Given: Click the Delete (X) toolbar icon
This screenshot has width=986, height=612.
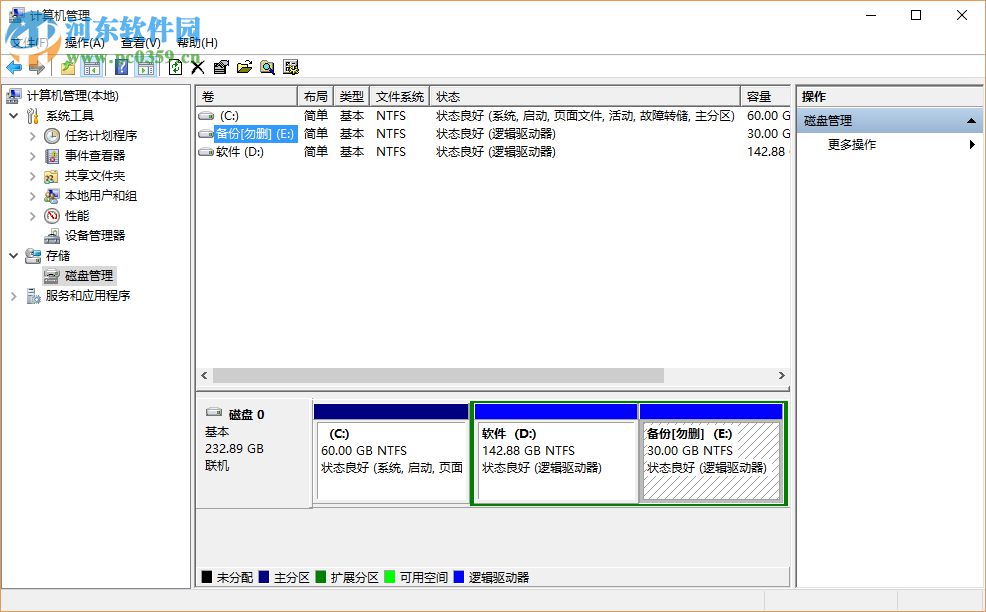Looking at the screenshot, I should (197, 67).
